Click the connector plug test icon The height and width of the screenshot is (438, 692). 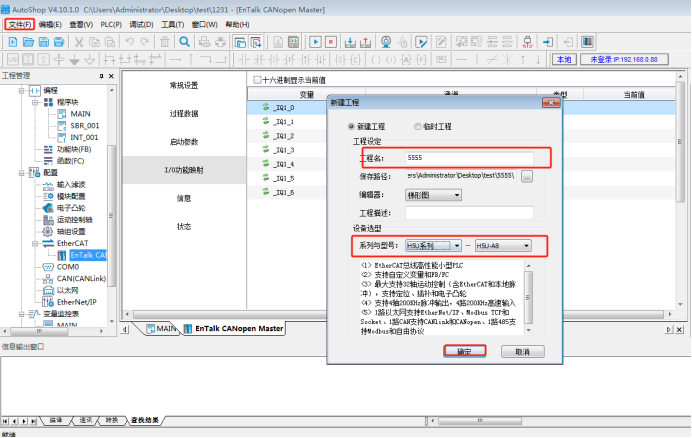pyautogui.click(x=527, y=42)
